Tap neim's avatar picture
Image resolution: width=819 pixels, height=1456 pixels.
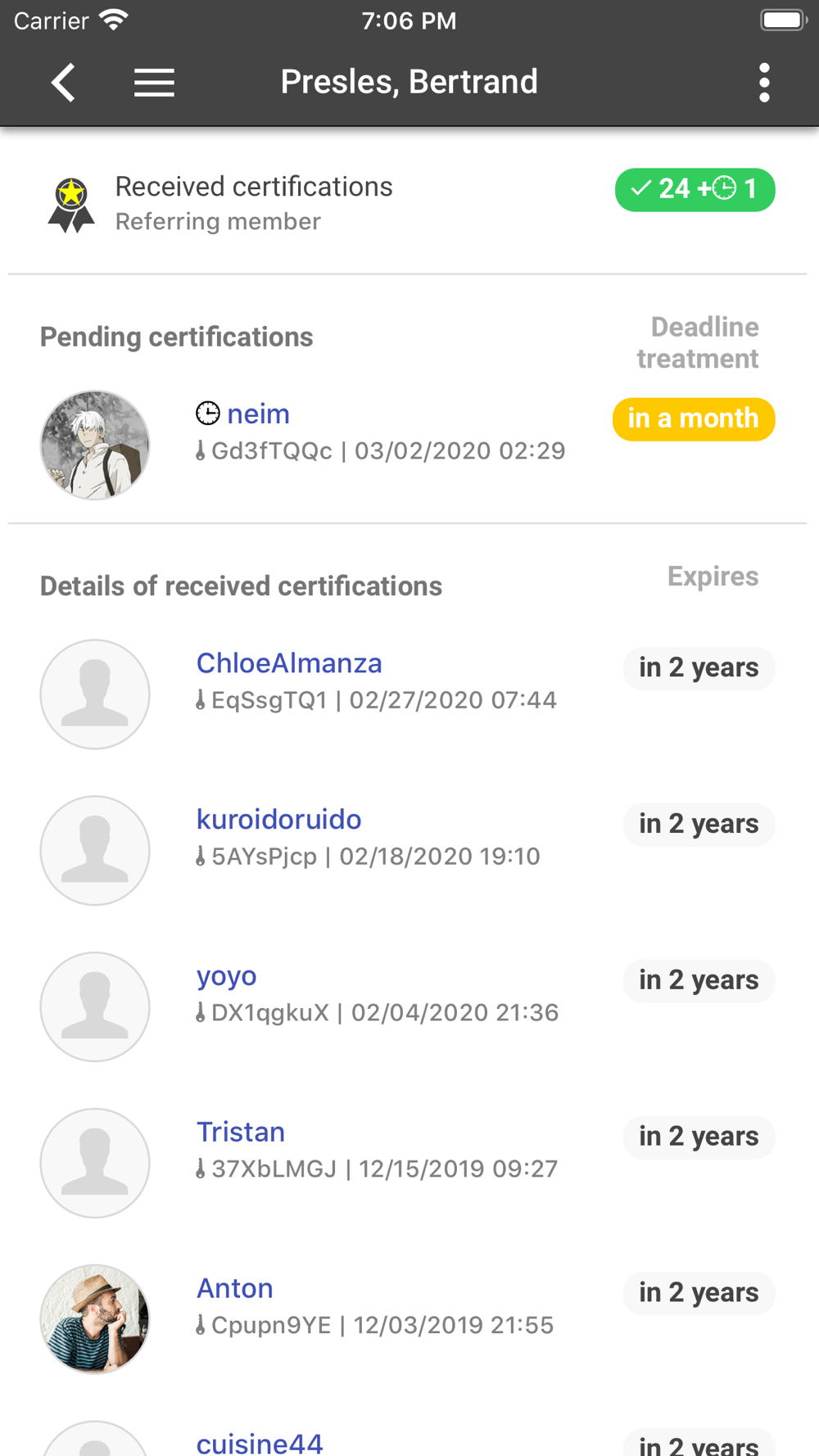95,445
